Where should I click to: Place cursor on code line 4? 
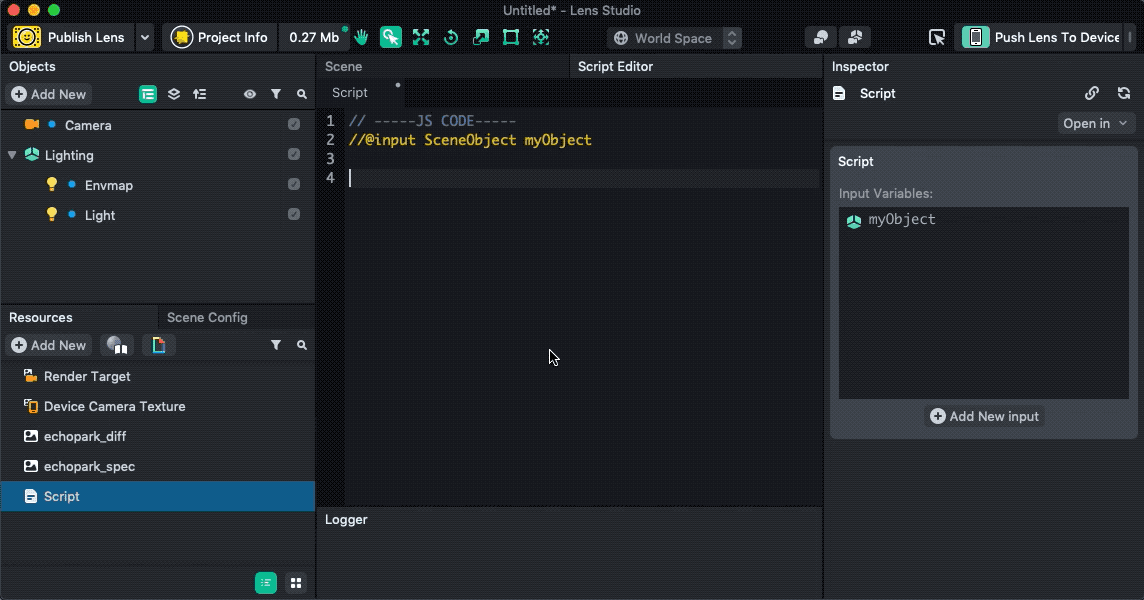[584, 178]
